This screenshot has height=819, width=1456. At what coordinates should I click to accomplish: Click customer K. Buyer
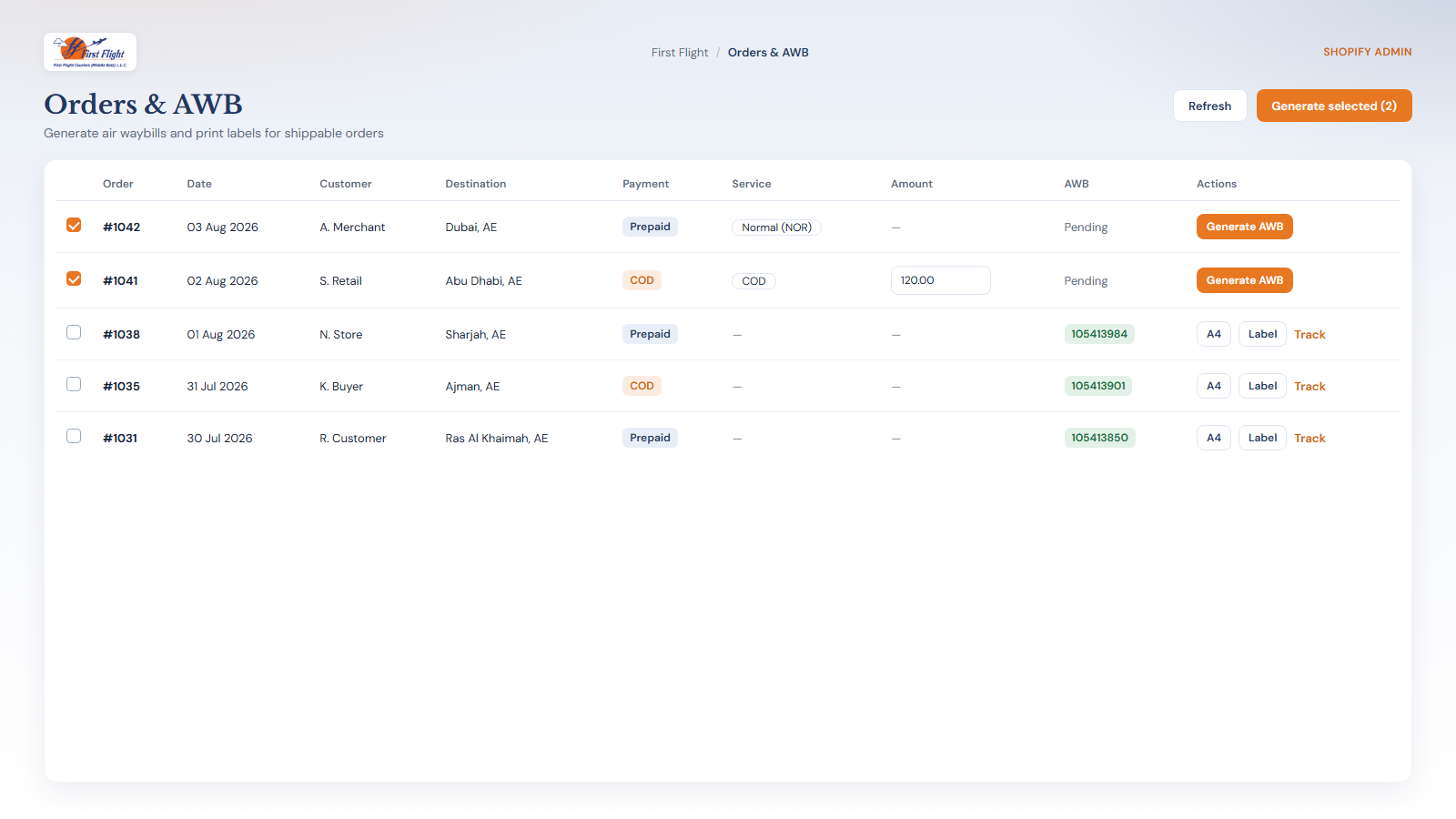click(x=341, y=387)
